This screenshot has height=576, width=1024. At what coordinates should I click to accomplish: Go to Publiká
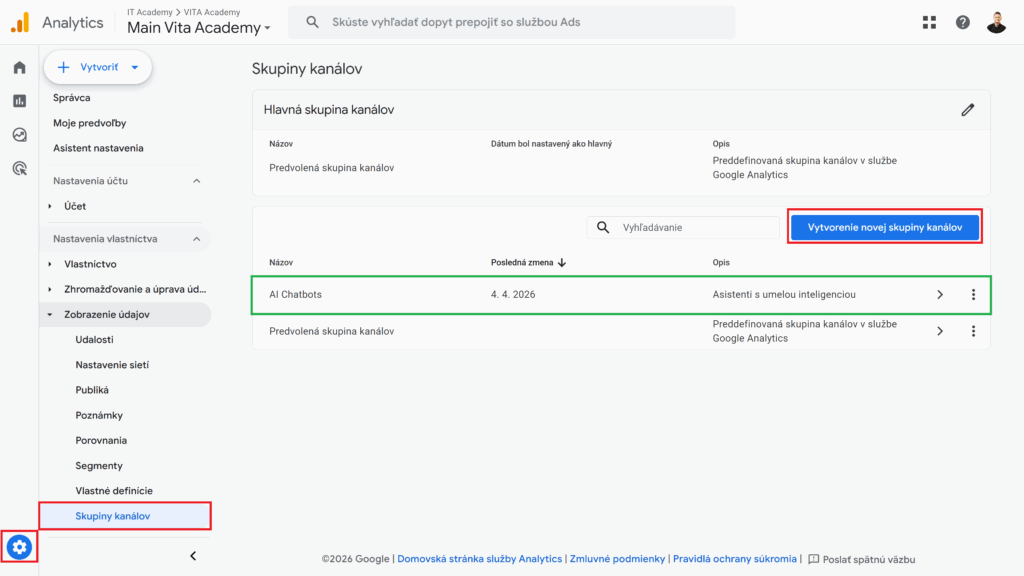(x=91, y=390)
